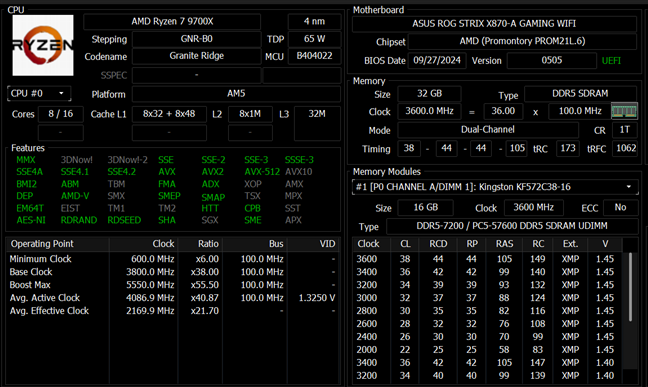The height and width of the screenshot is (387, 648).
Task: Open the CPU #0 selector dropdown
Action: tap(39, 93)
